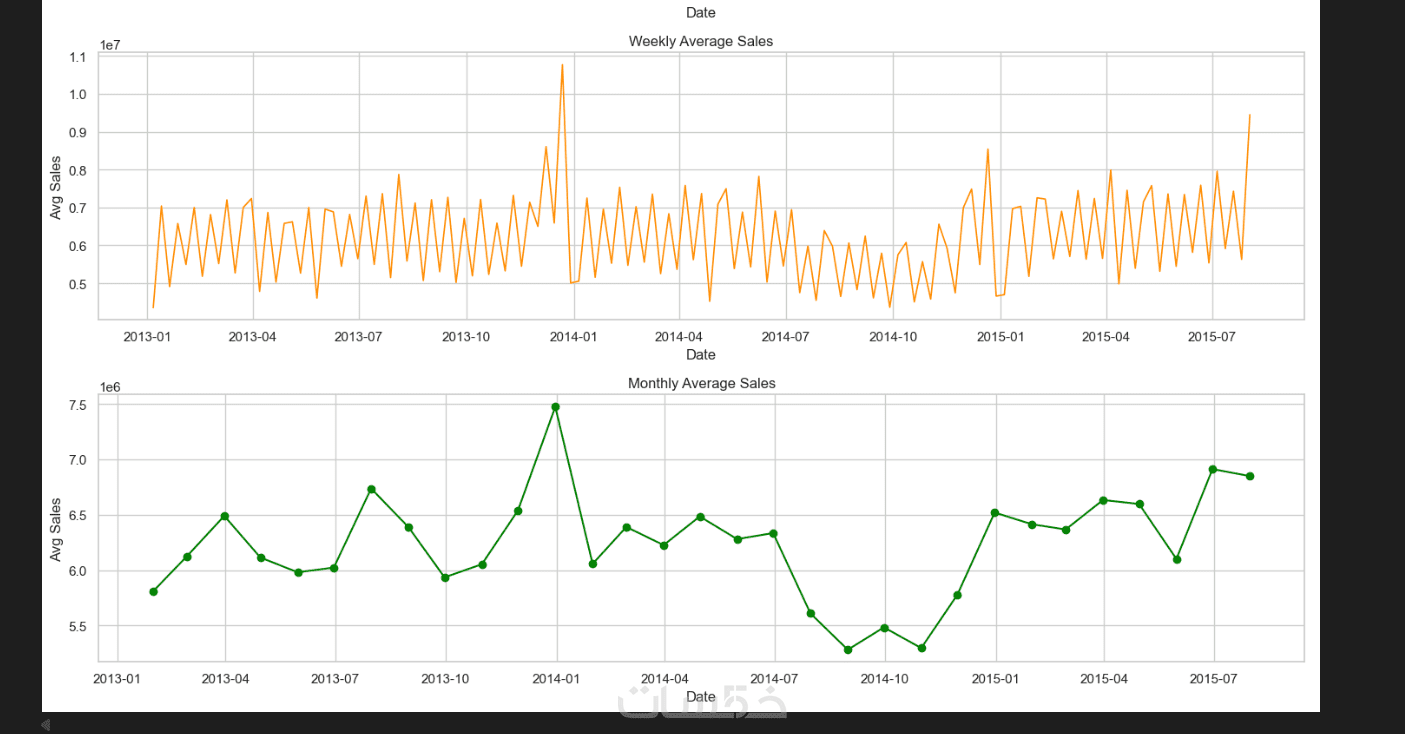Click the last green data point of monthly chart
Viewport: 1405px width, 734px height.
(1250, 476)
